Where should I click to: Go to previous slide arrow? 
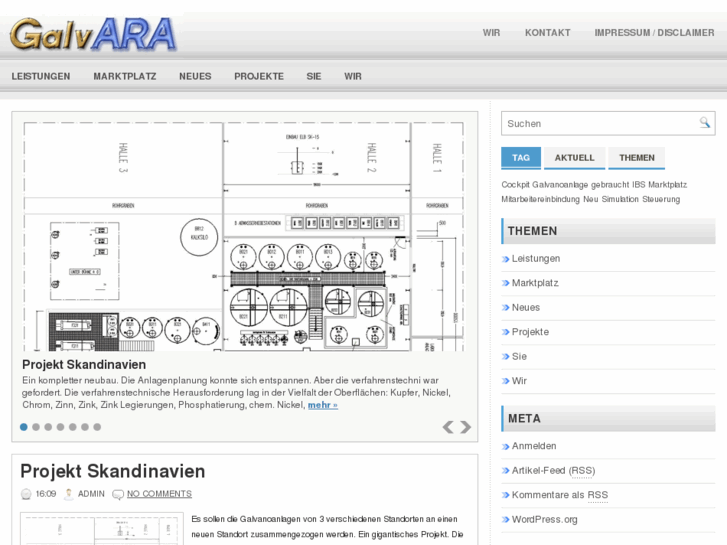(448, 427)
